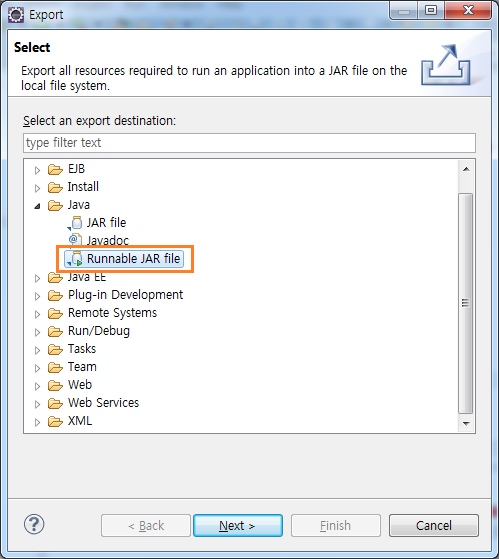Select the Remote Systems tree item
499x559 pixels.
(x=112, y=313)
